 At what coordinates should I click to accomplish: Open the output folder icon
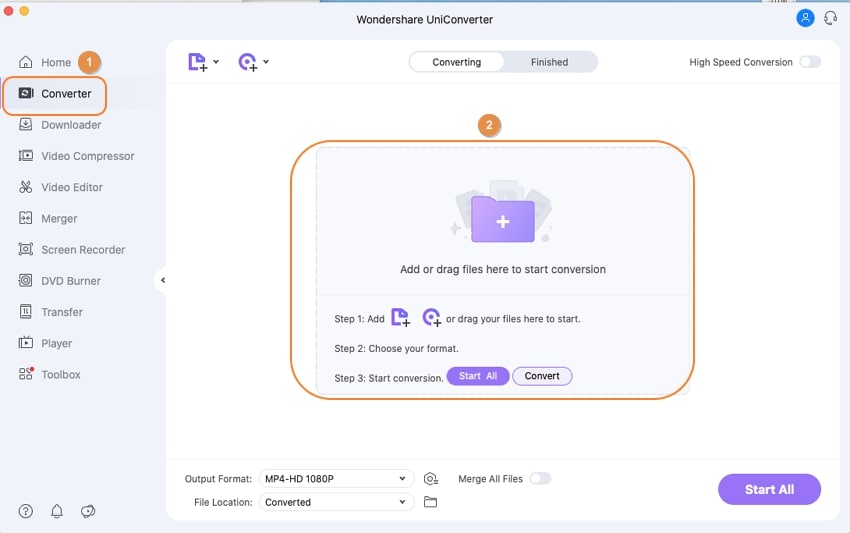[x=430, y=502]
